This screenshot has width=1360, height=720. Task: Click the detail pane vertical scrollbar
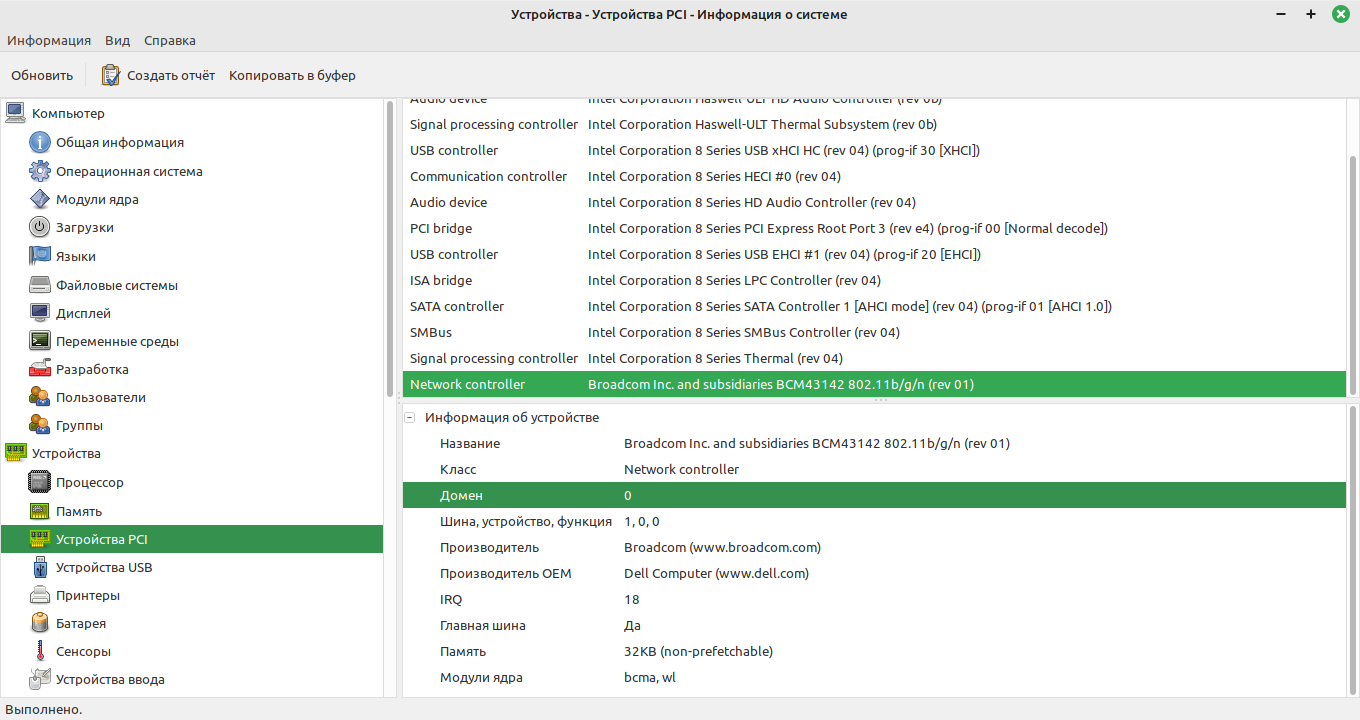click(x=1353, y=550)
